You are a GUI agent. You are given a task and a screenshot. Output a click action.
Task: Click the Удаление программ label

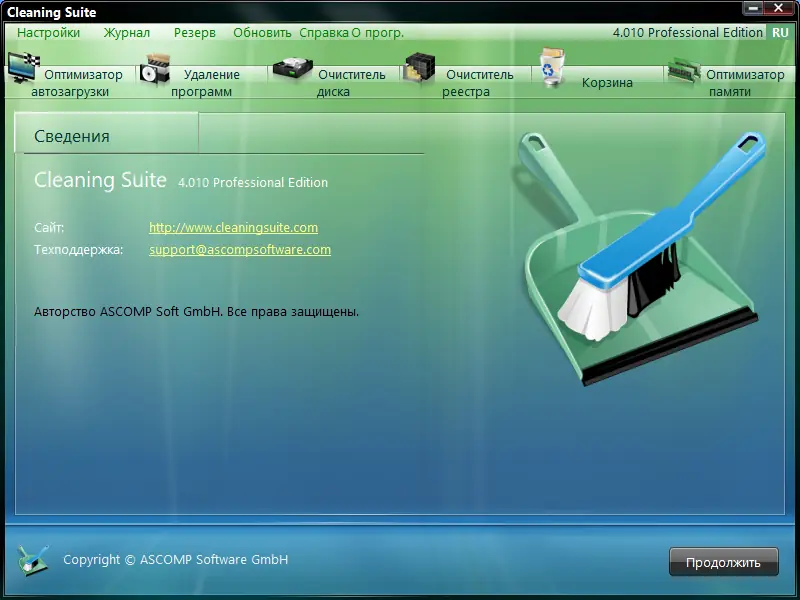(205, 83)
